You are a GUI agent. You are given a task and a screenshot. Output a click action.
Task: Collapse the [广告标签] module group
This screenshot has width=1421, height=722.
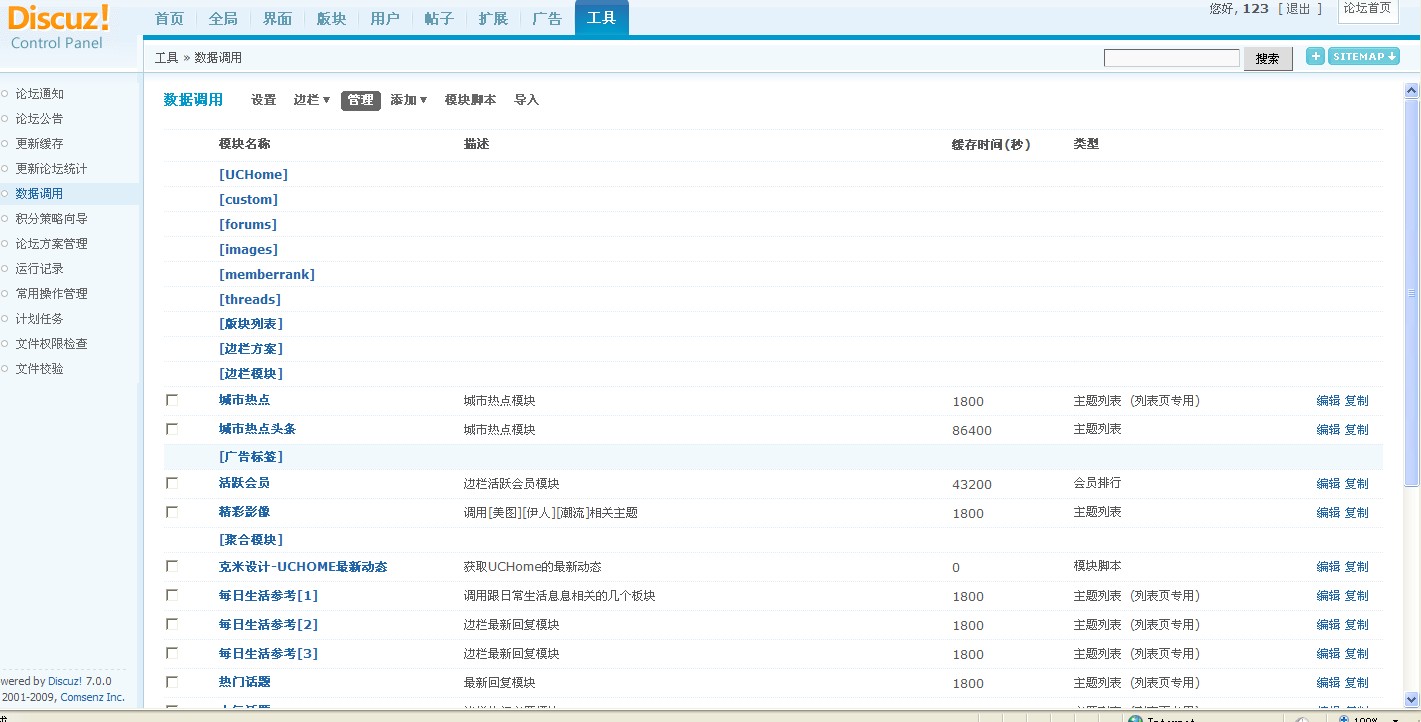point(251,457)
